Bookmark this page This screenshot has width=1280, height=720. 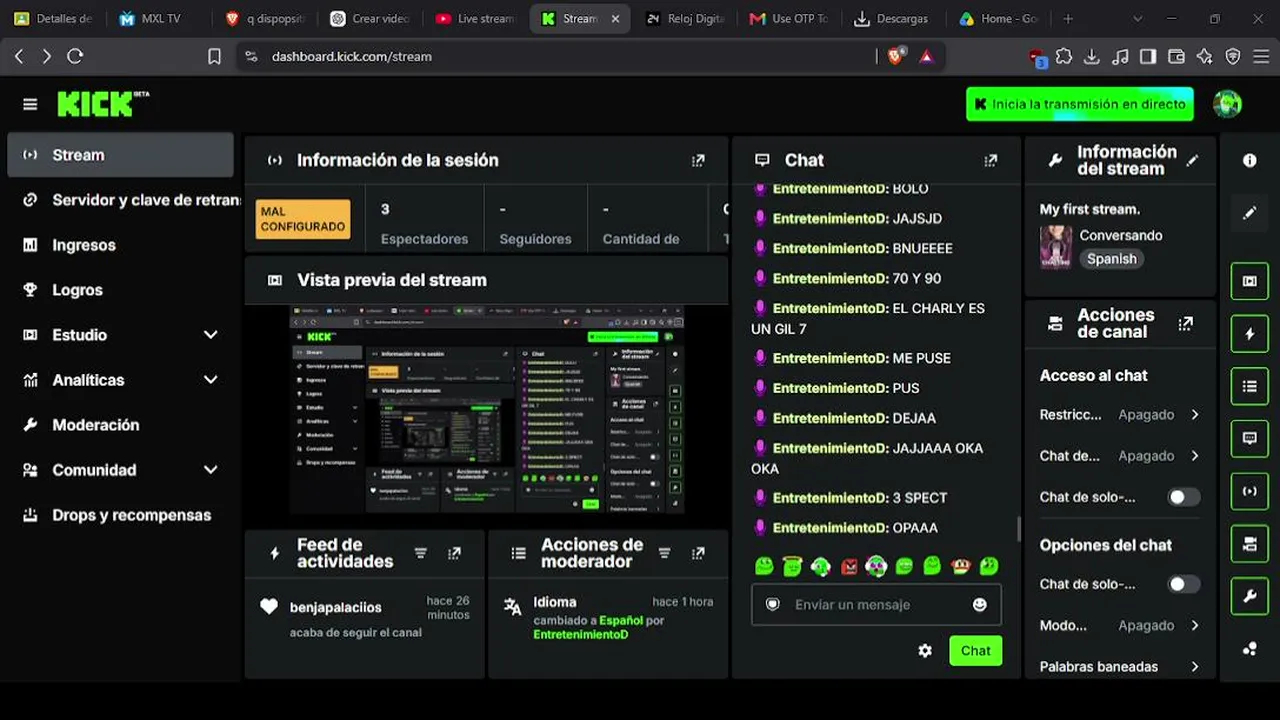pos(214,57)
